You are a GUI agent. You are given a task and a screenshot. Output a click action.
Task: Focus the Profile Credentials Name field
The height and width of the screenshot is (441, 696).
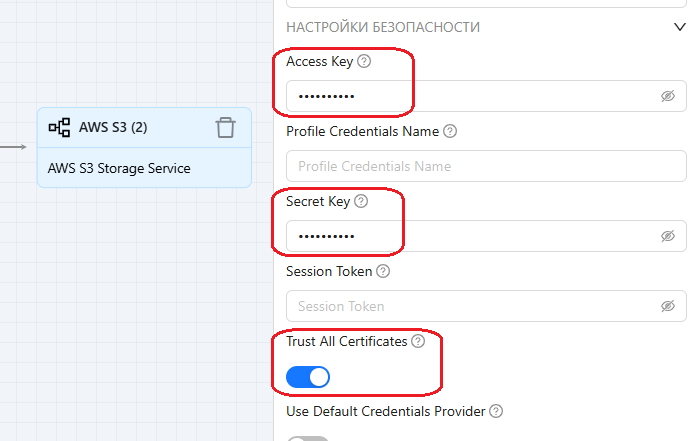(x=485, y=166)
